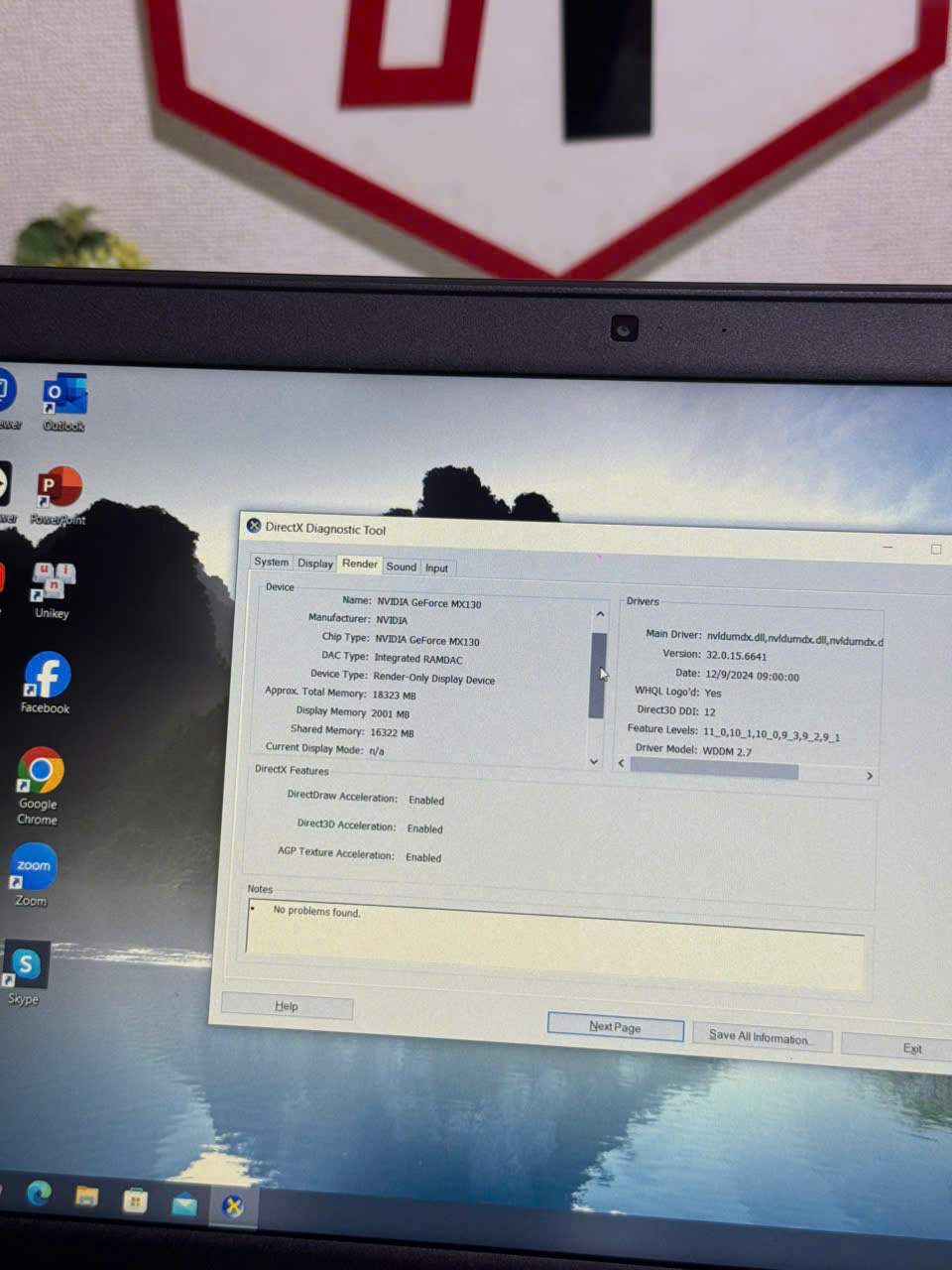The image size is (952, 1270).
Task: Click Device list scroll down arrow
Action: [594, 761]
